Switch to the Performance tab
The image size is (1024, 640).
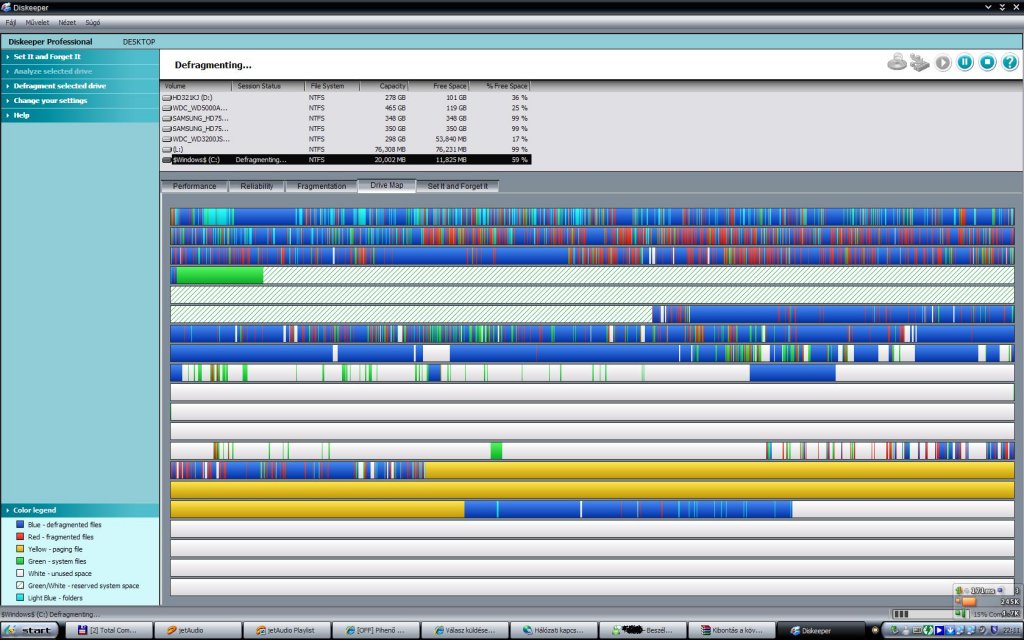pyautogui.click(x=194, y=186)
